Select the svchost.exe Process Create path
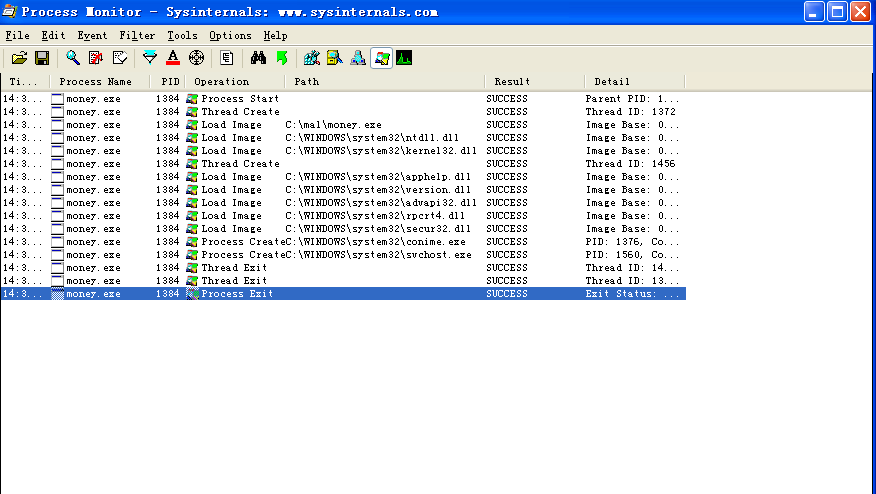 (379, 255)
